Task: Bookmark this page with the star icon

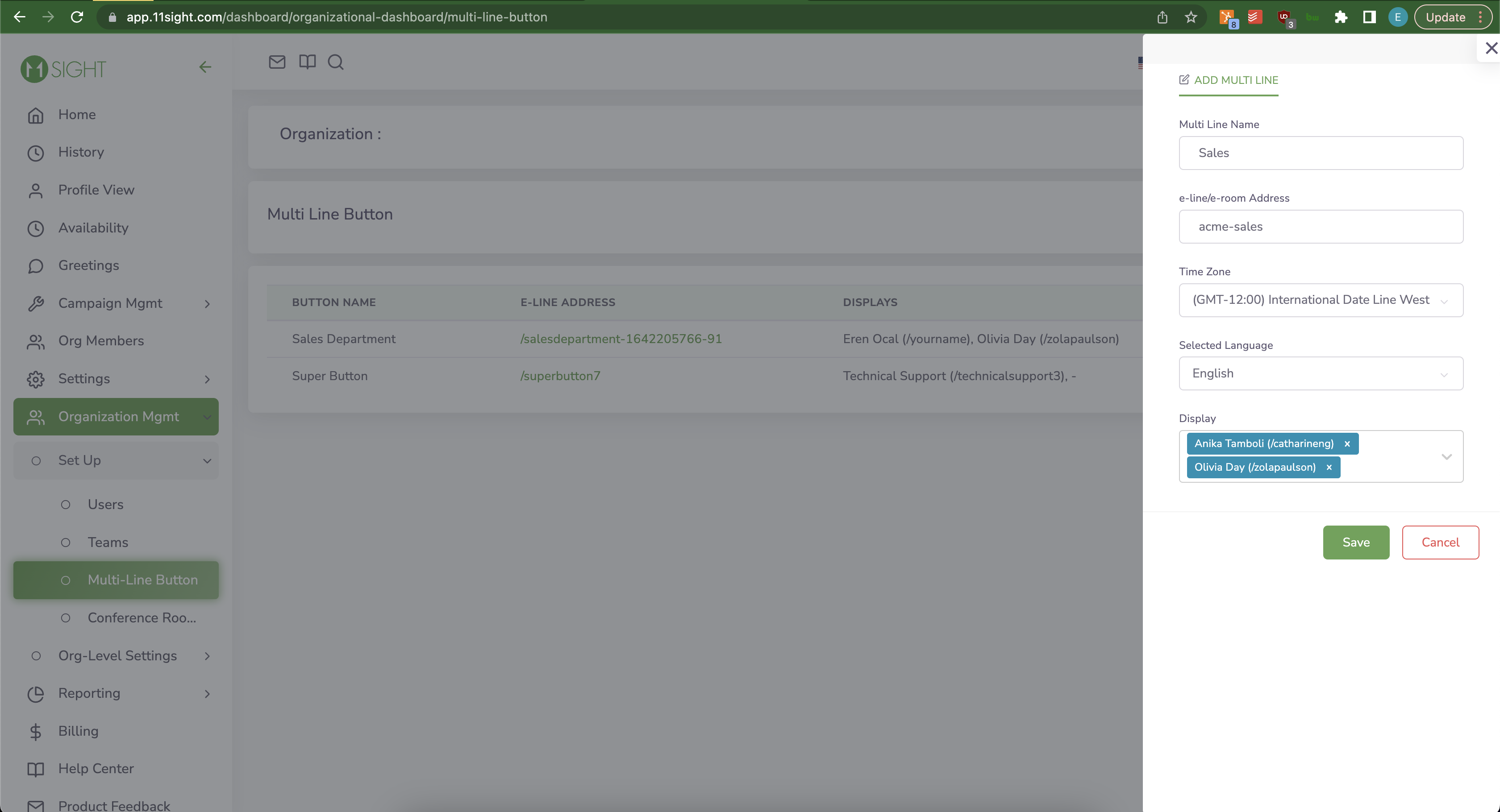Action: click(x=1191, y=17)
